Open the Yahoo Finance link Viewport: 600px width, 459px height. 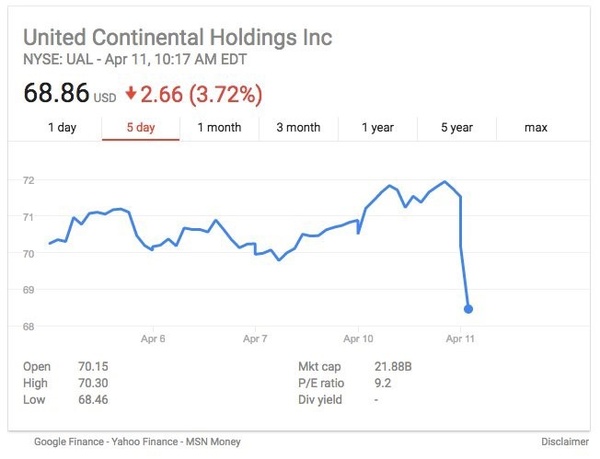141,442
